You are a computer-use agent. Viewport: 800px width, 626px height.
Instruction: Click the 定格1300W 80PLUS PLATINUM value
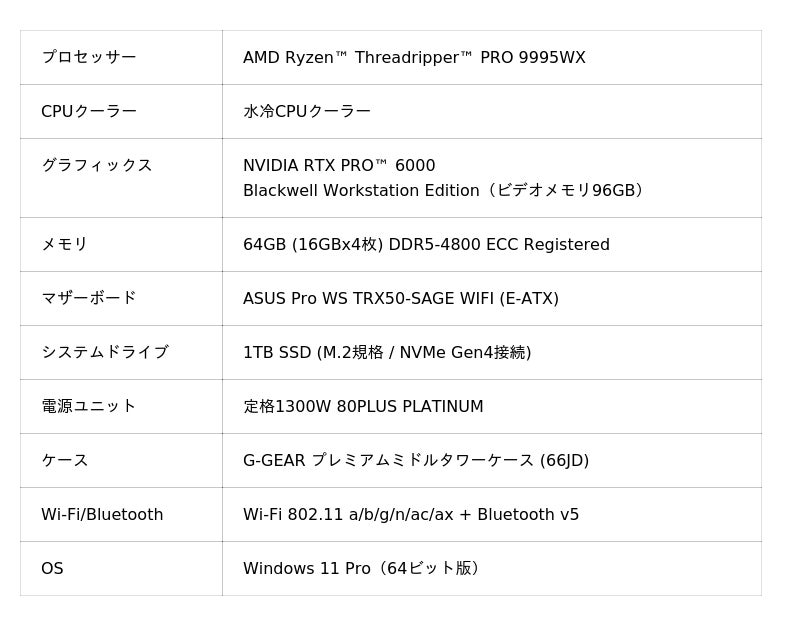pos(363,406)
